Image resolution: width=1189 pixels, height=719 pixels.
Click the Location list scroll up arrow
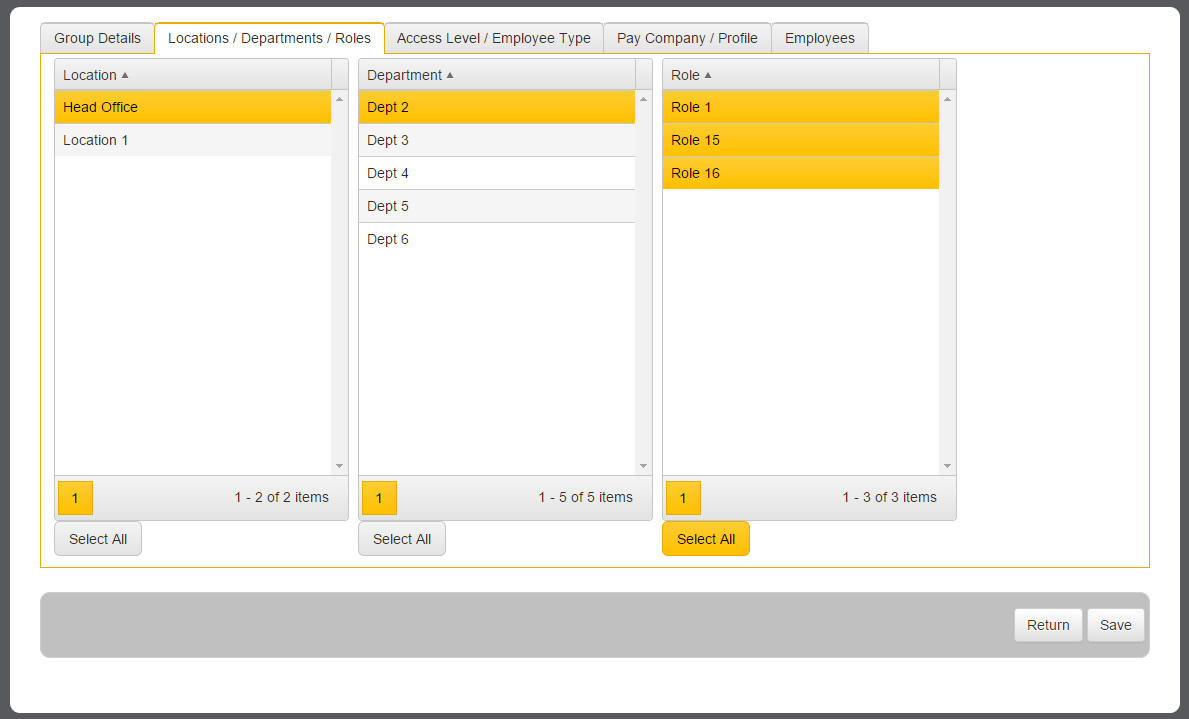tap(340, 99)
